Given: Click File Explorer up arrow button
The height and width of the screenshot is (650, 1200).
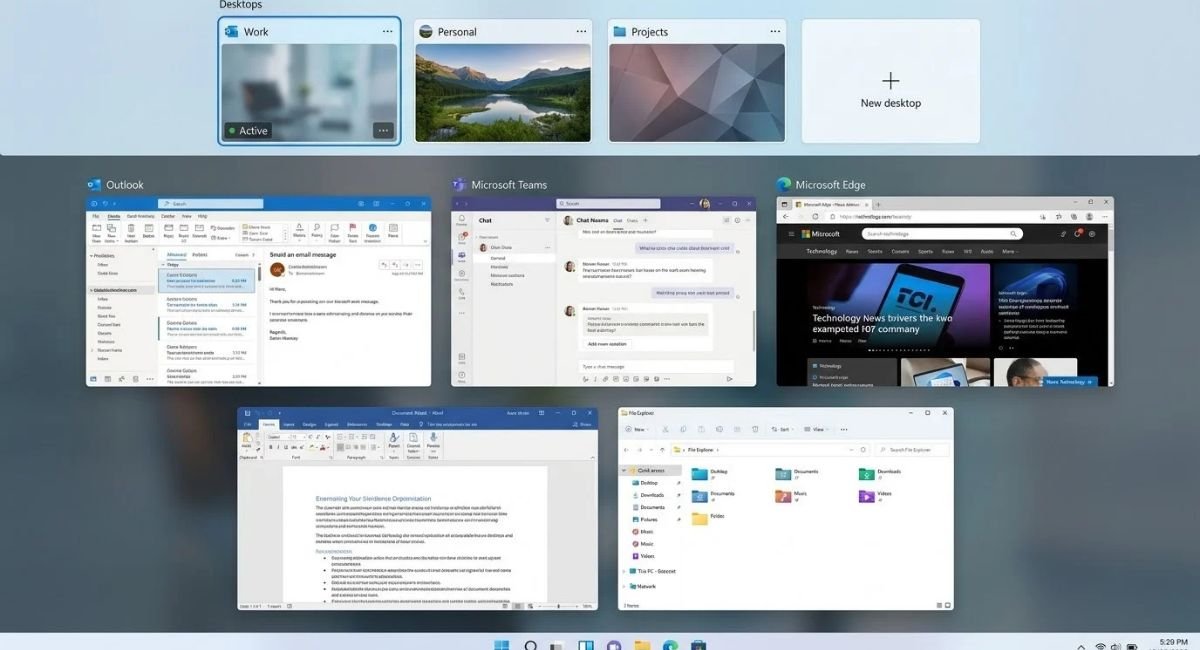Looking at the screenshot, I should pos(662,450).
